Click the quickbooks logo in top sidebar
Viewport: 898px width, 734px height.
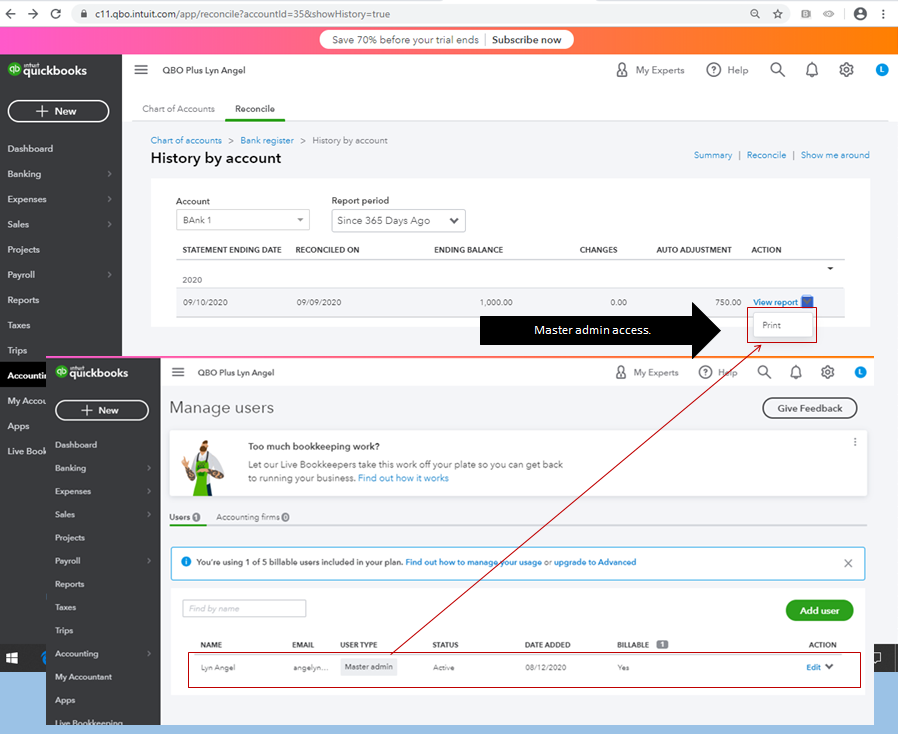[48, 70]
